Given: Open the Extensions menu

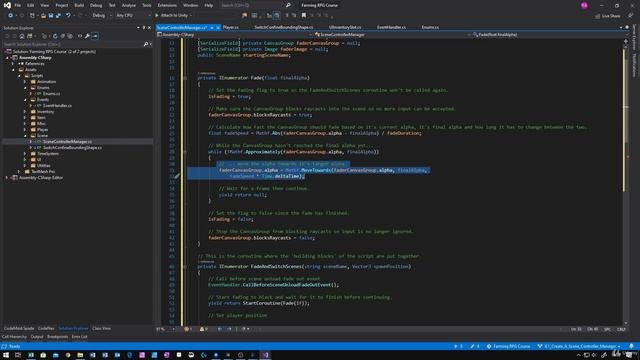Looking at the screenshot, I should [167, 5].
